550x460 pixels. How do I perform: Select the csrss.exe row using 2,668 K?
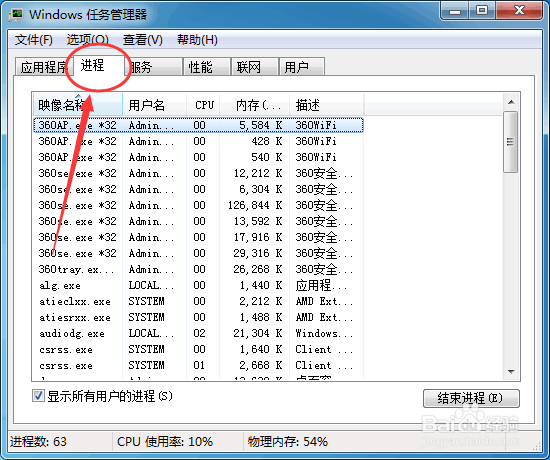pos(198,366)
